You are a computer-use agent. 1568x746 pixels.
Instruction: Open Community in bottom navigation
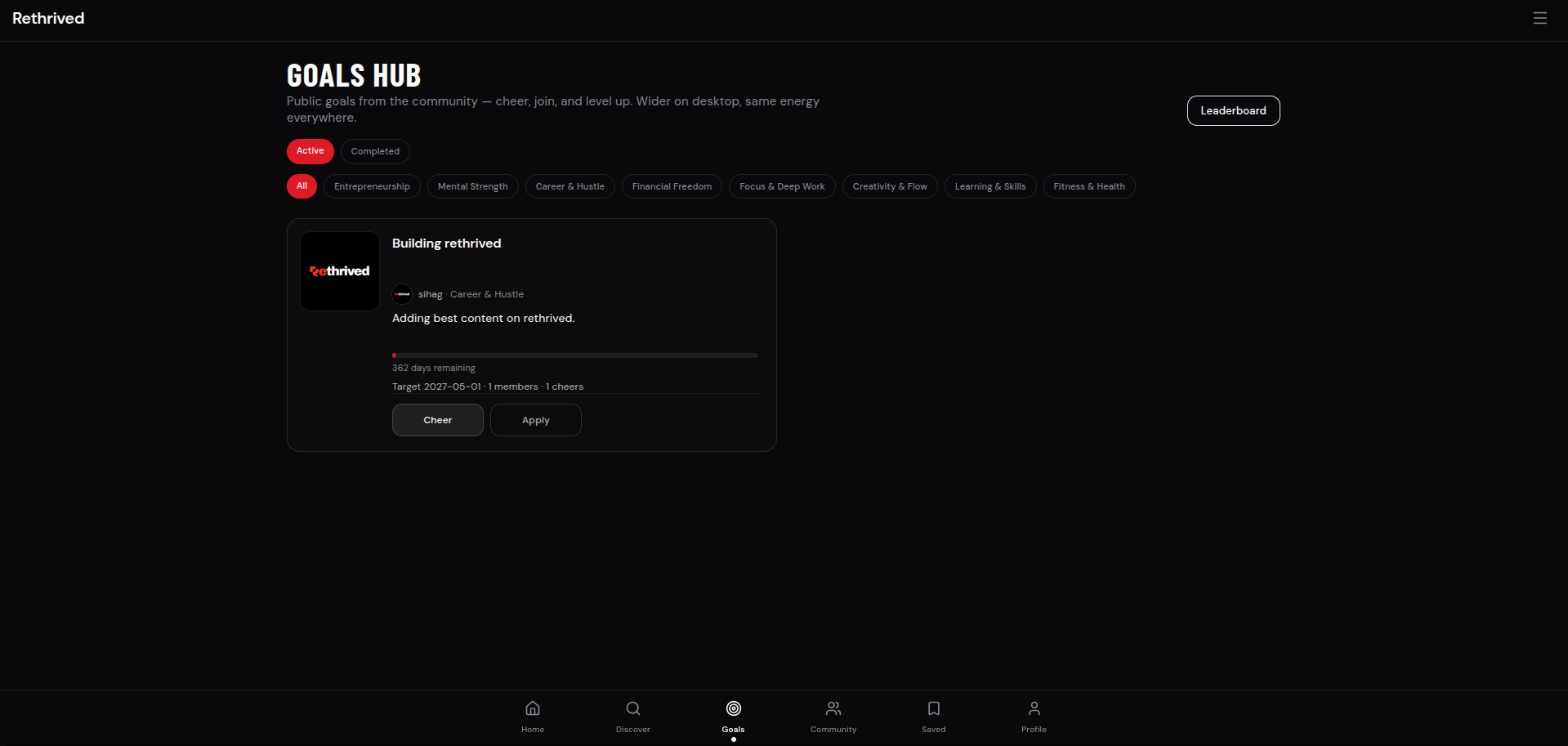[833, 717]
